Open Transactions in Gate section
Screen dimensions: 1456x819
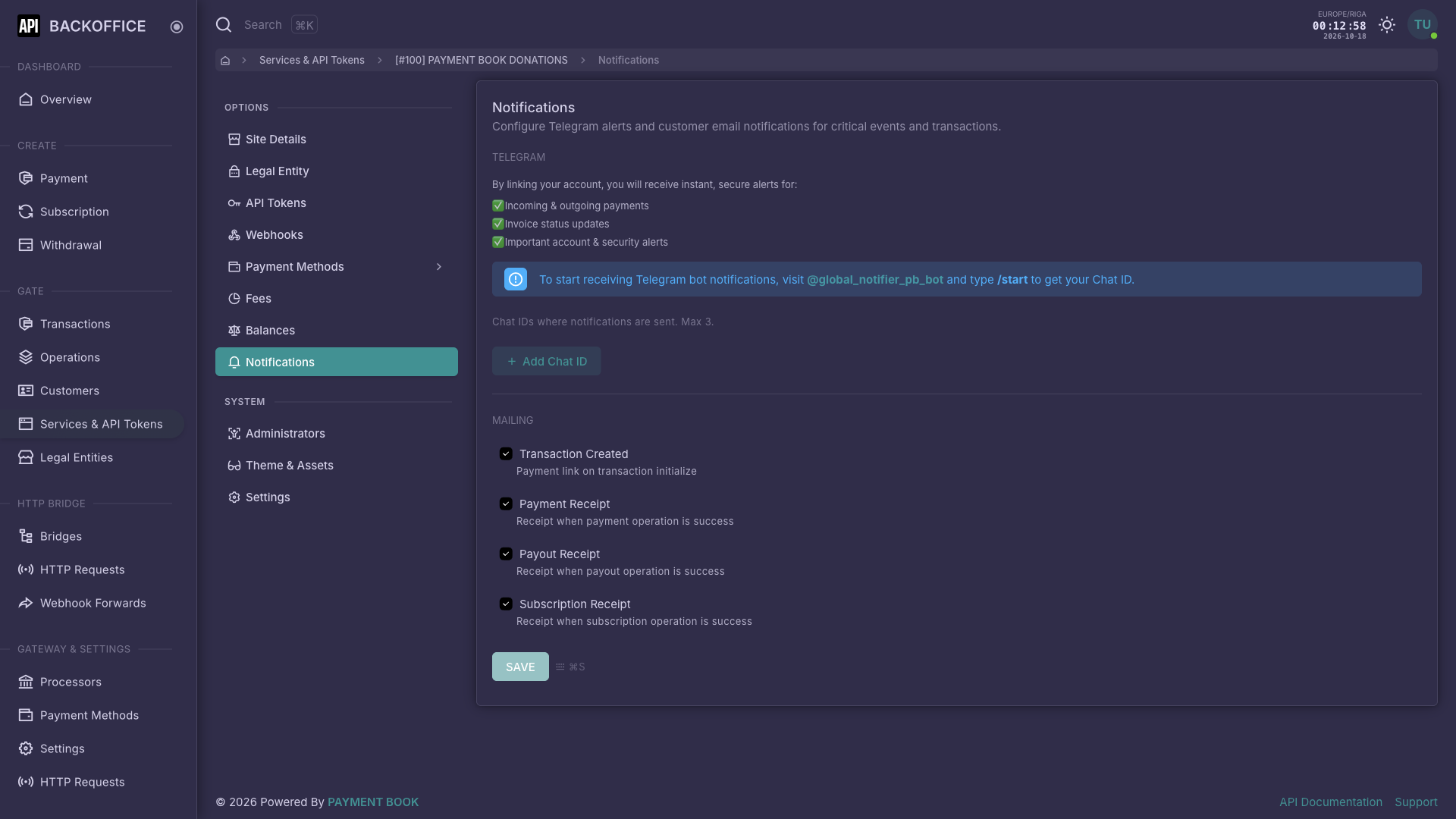pyautogui.click(x=93, y=324)
